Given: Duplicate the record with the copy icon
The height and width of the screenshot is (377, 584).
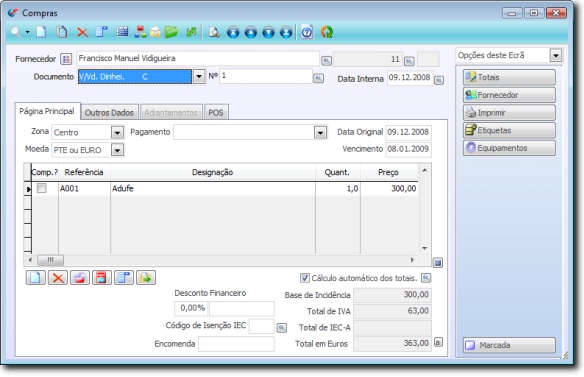Looking at the screenshot, I should click(62, 32).
